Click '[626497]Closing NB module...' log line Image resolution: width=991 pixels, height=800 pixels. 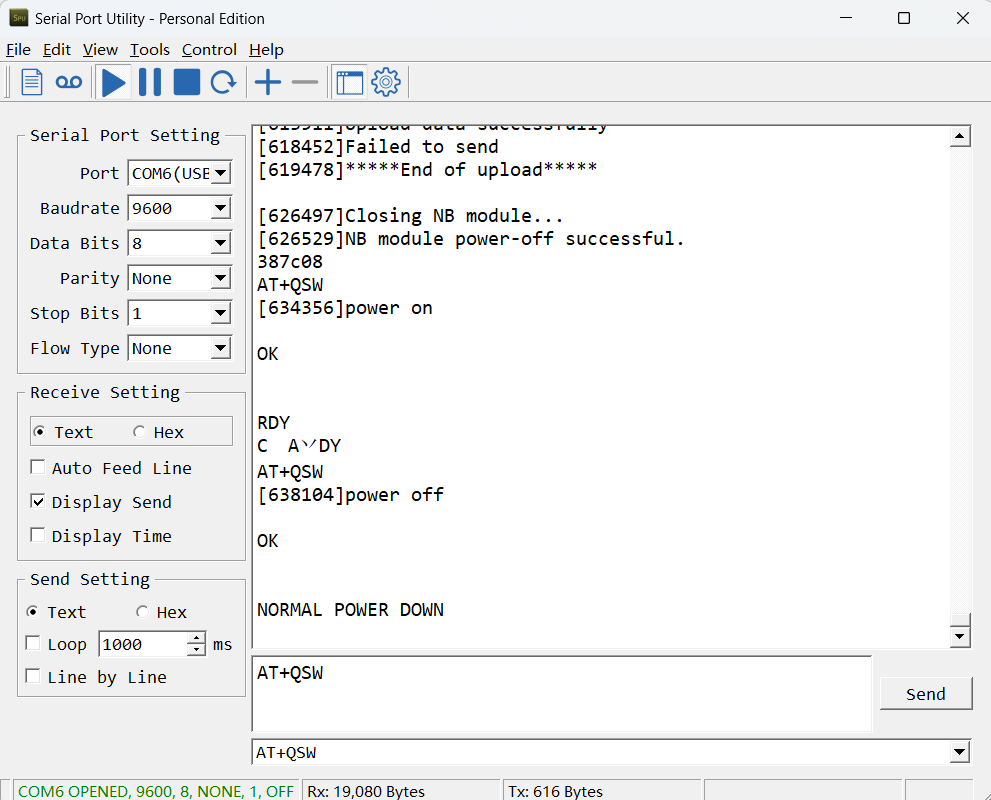point(410,216)
